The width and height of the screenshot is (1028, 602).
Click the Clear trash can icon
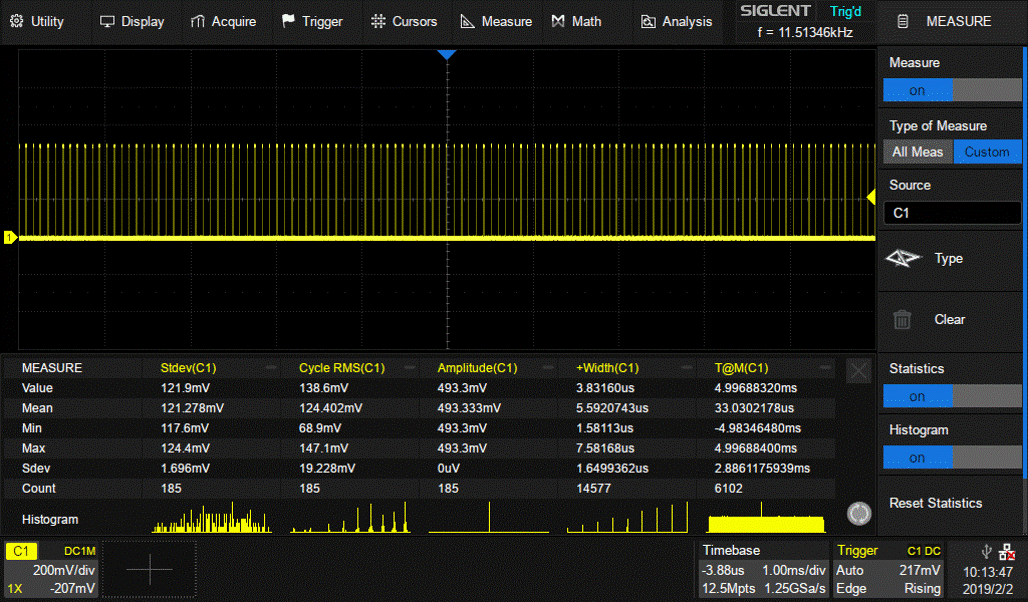tap(902, 320)
